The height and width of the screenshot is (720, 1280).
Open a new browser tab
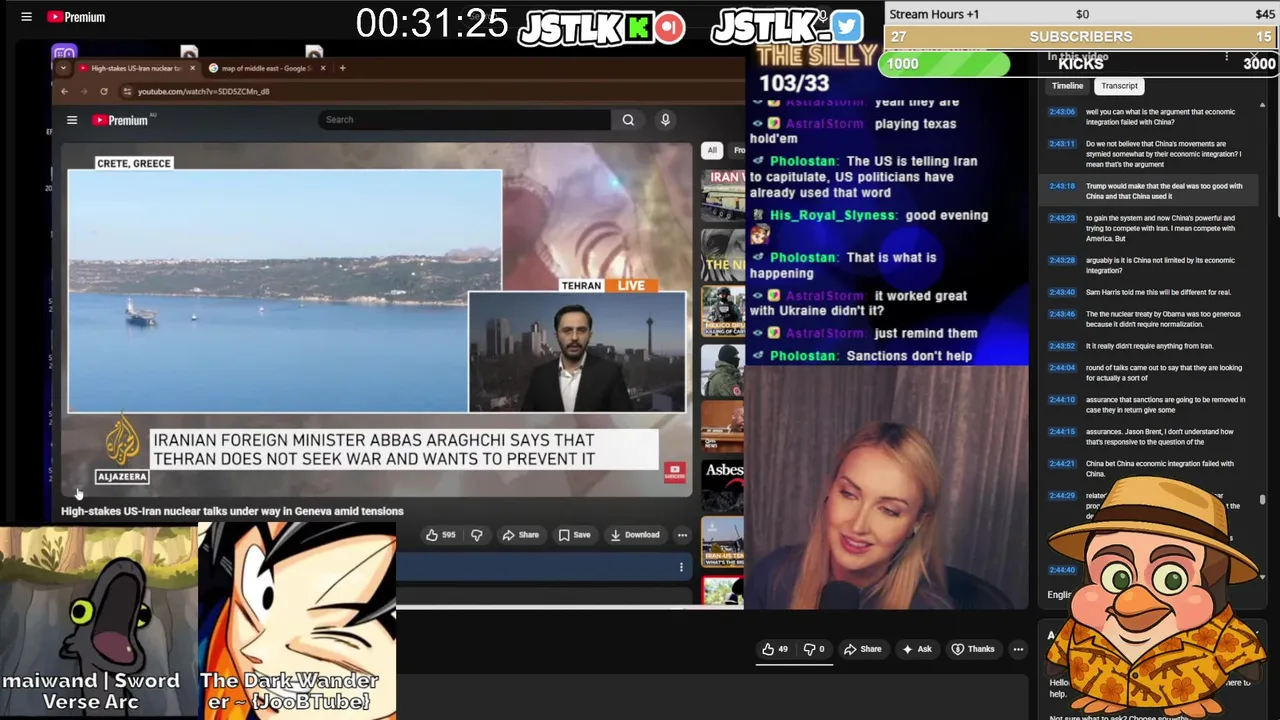point(342,68)
